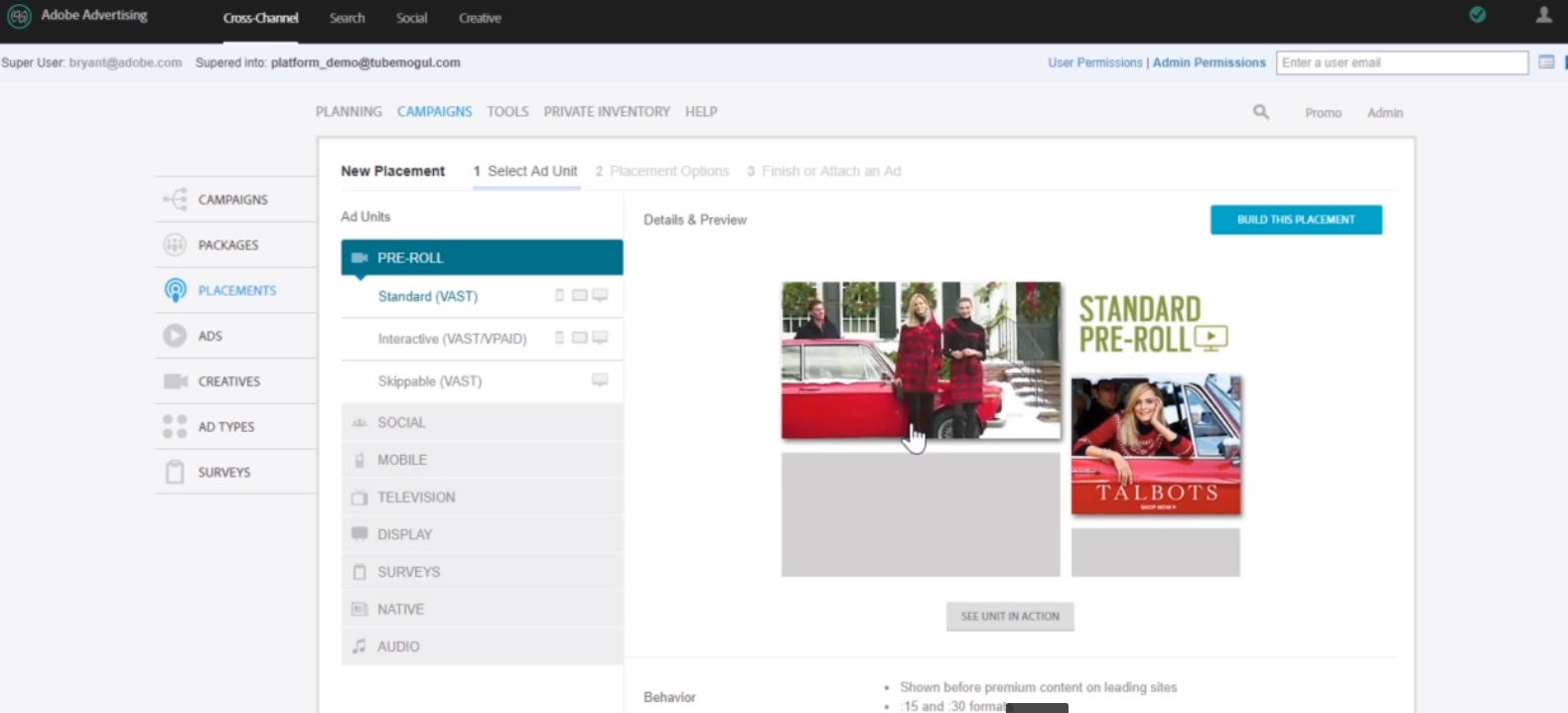1568x713 pixels.
Task: Switch to the Cross-Channel tab
Action: coord(260,18)
